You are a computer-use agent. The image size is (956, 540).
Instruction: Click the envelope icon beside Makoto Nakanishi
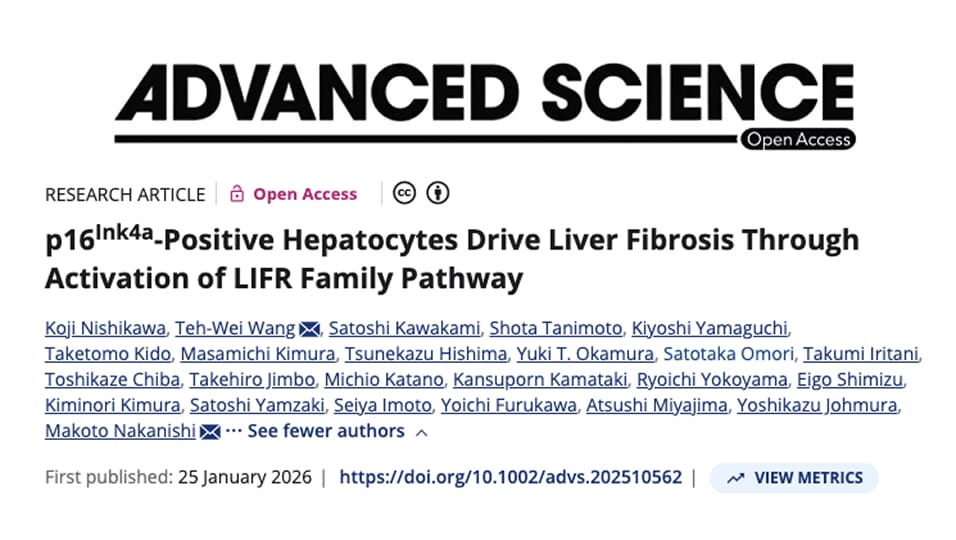tap(210, 432)
